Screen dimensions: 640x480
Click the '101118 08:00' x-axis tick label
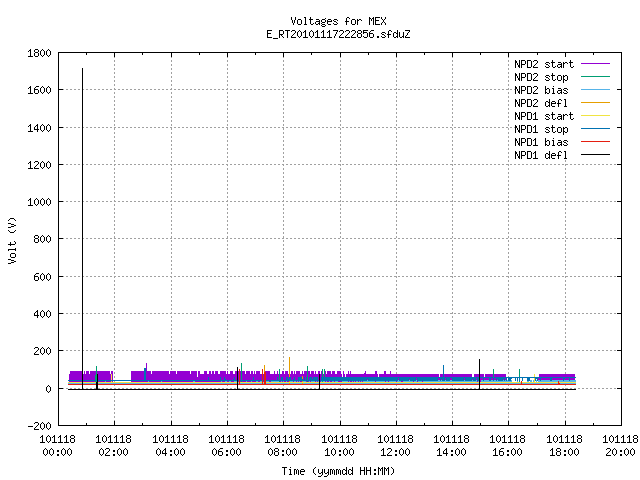282,446
